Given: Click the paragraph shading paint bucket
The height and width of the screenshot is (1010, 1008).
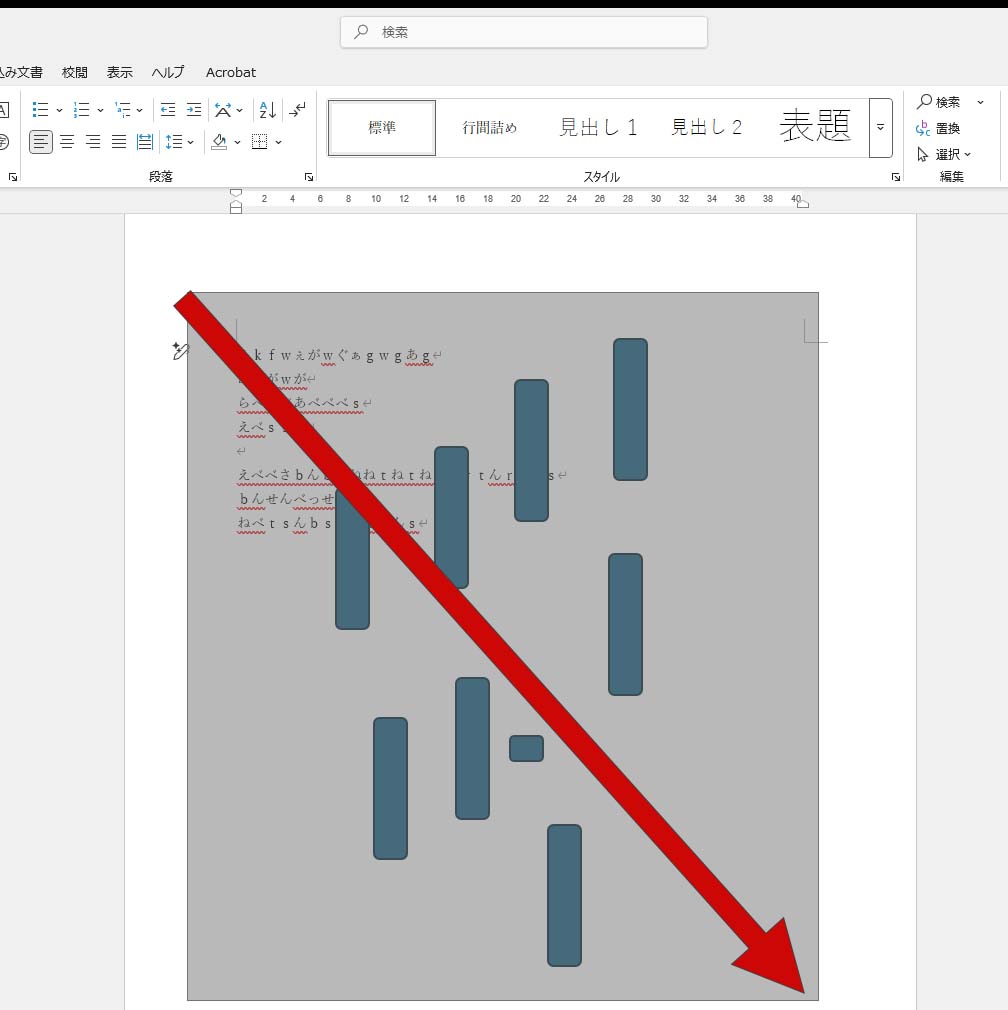Looking at the screenshot, I should pos(219,142).
